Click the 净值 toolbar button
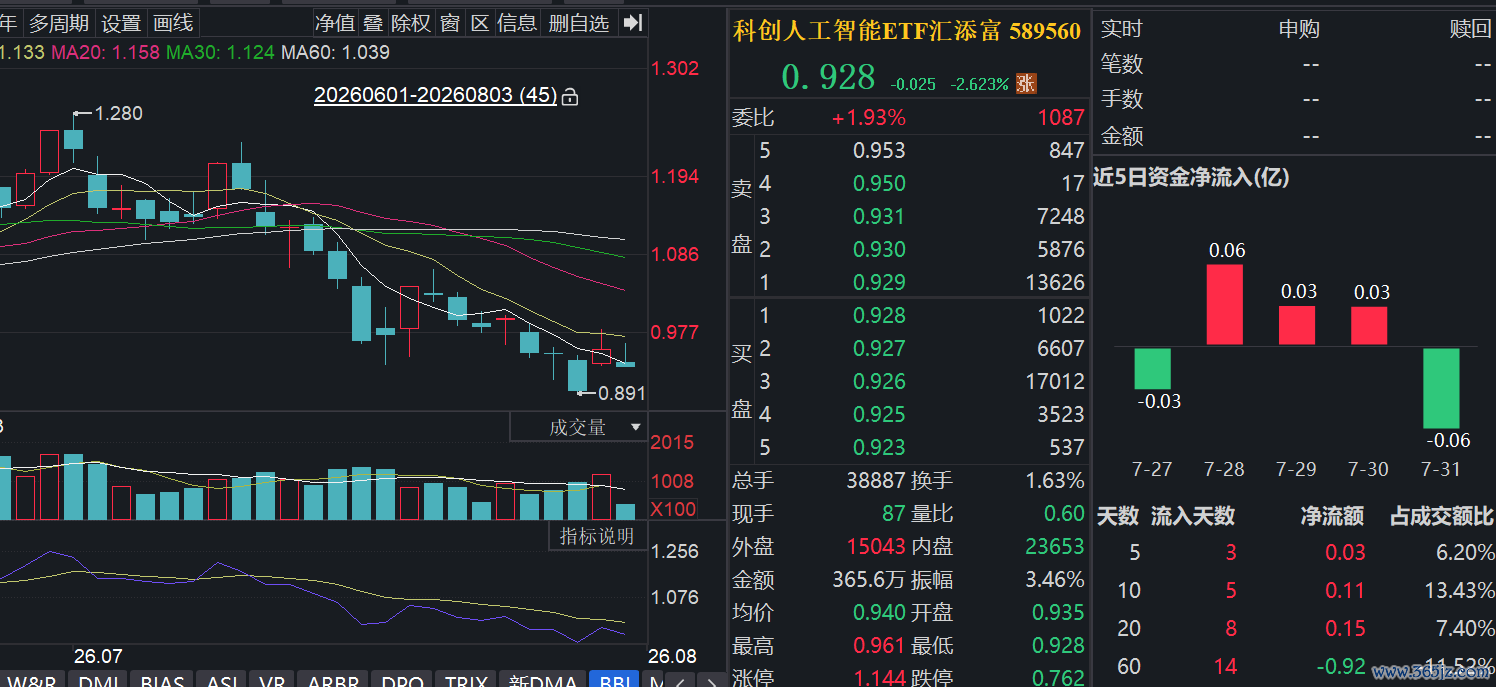The width and height of the screenshot is (1496, 687). (x=335, y=23)
